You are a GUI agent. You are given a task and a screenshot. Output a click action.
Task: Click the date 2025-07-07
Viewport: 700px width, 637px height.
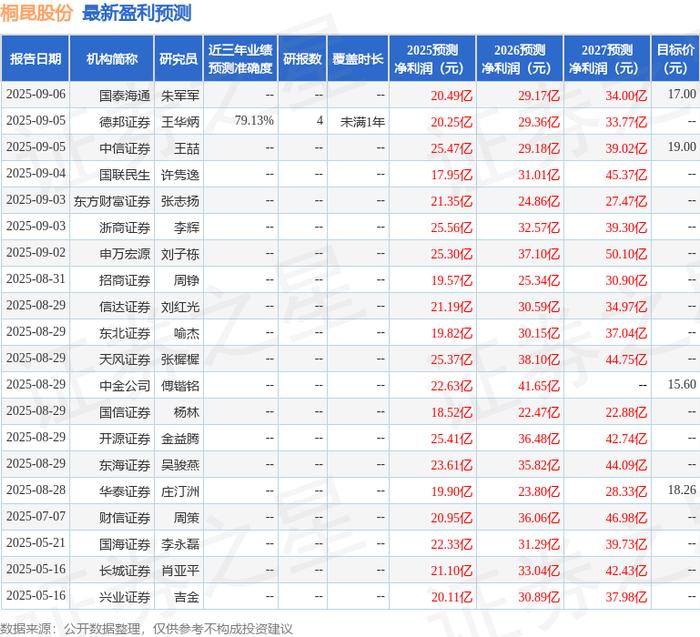36,516
